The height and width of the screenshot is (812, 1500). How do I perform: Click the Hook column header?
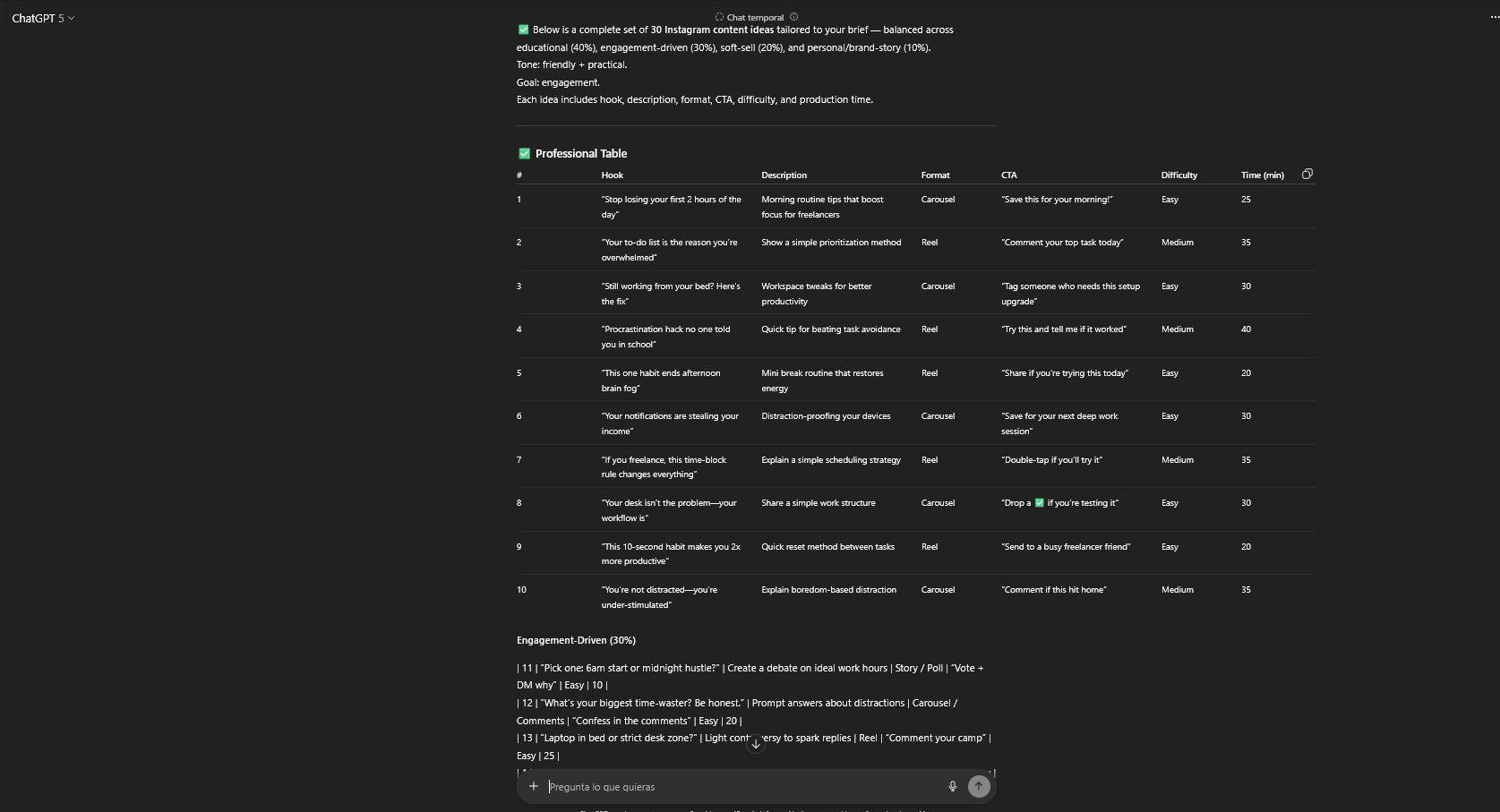[612, 175]
